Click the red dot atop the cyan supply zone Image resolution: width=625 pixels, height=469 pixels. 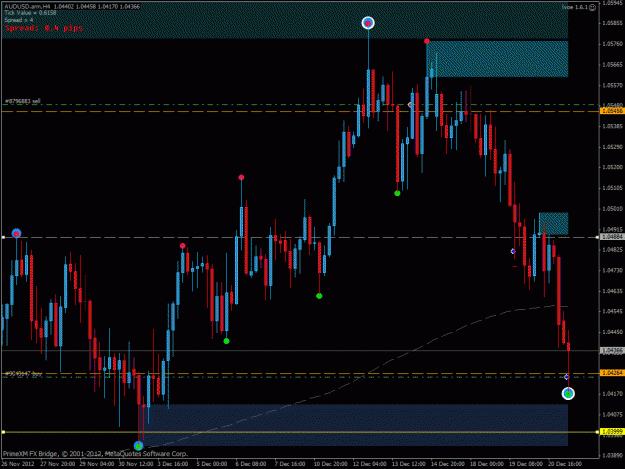427,41
